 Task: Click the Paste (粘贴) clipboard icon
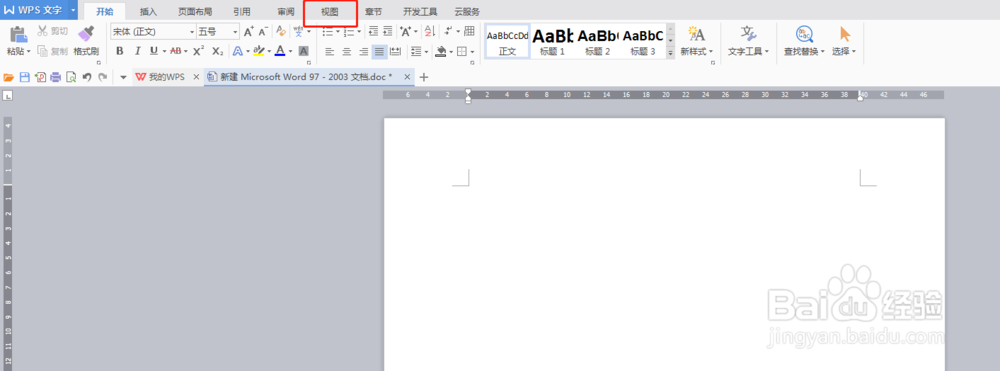point(18,35)
